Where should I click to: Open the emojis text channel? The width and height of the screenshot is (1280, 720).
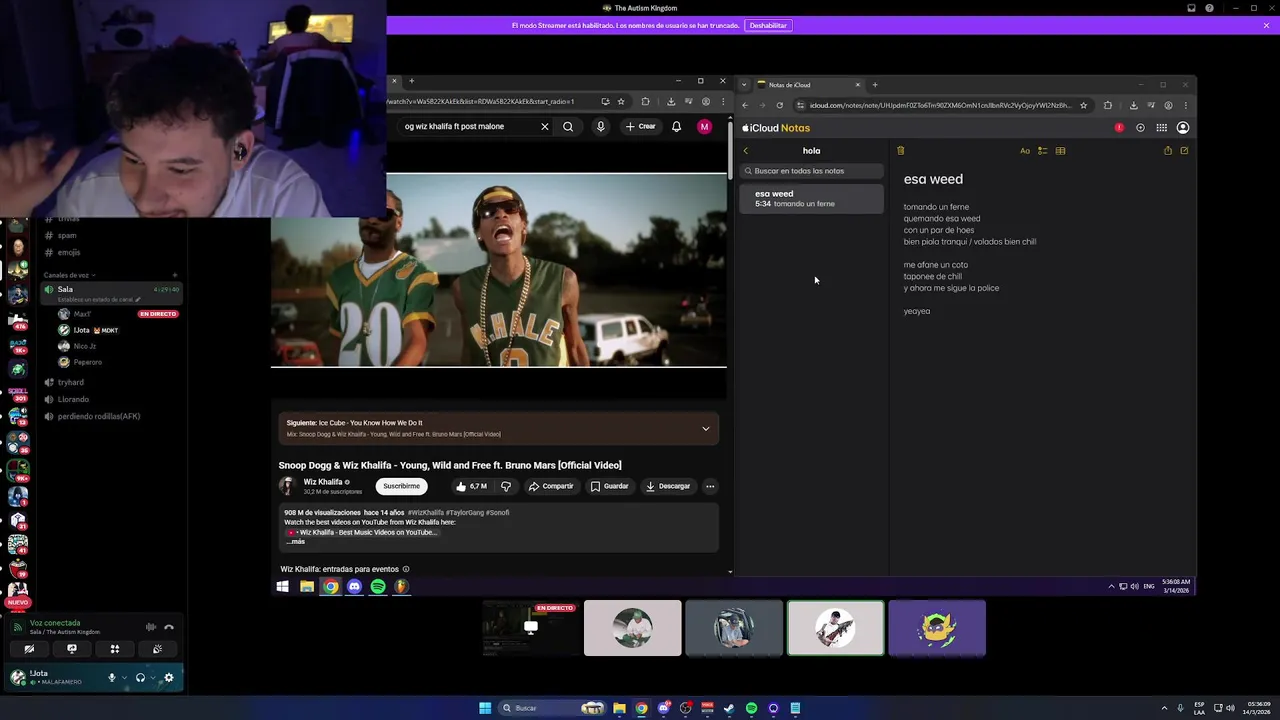[x=69, y=252]
